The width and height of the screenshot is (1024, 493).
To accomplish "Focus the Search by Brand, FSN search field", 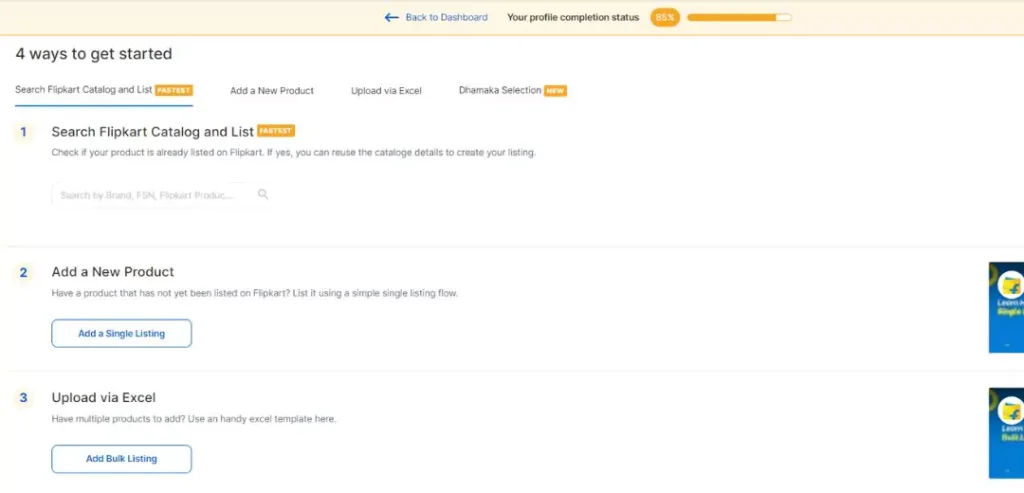I will tap(161, 195).
